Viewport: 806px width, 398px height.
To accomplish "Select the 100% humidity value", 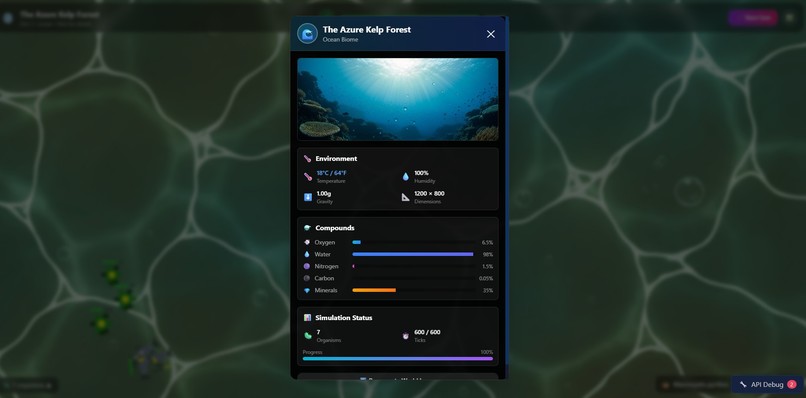I will point(422,173).
